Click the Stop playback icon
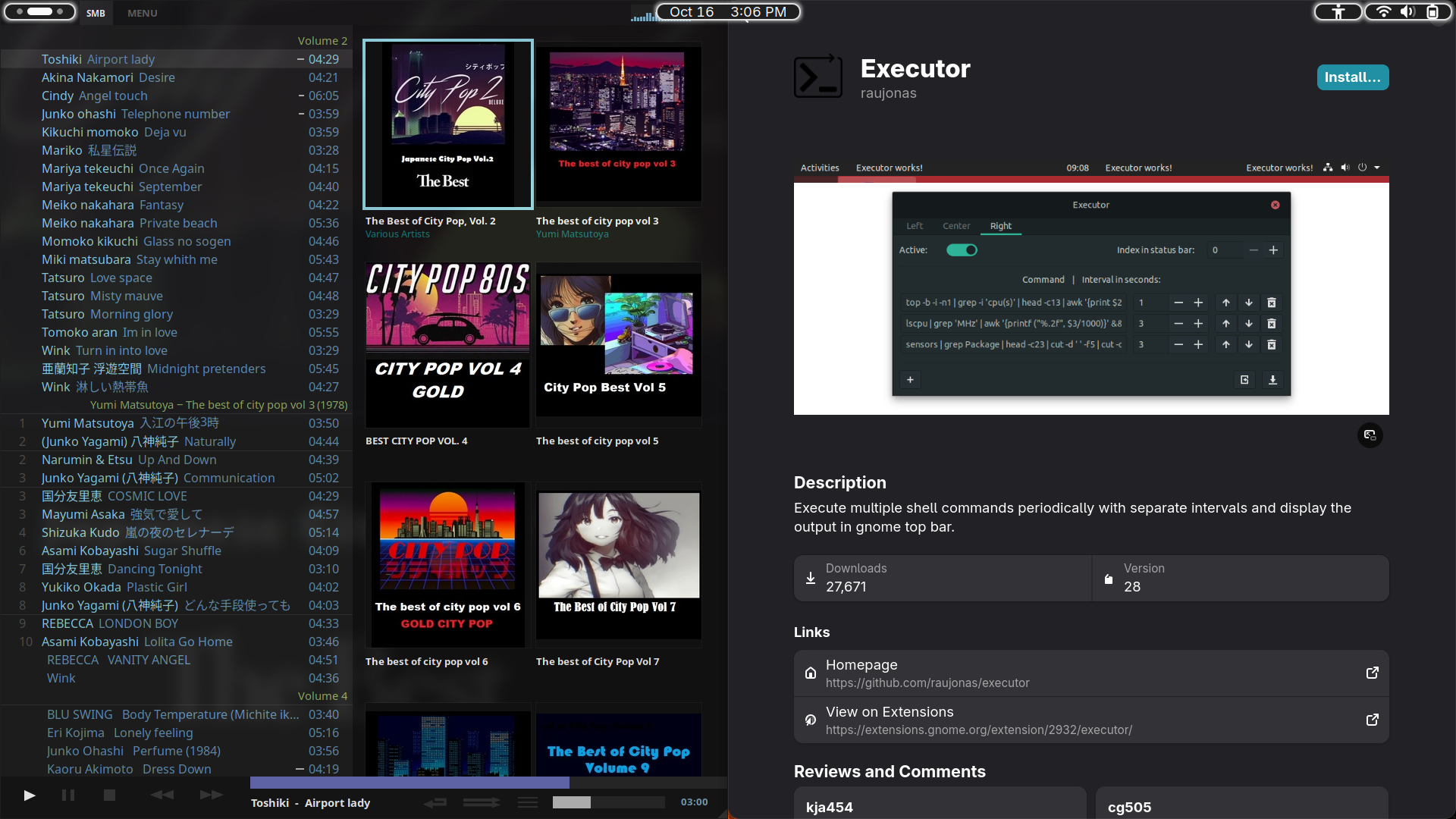This screenshot has width=1456, height=819. (x=109, y=795)
